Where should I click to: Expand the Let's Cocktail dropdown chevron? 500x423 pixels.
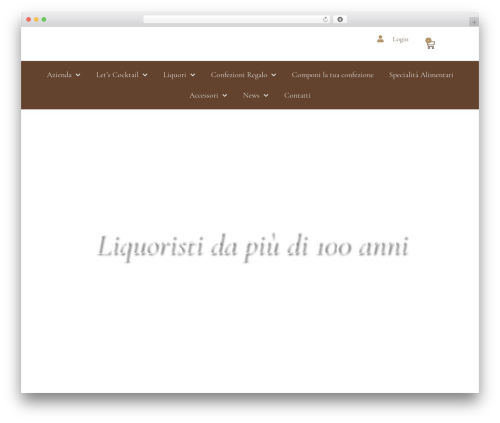[145, 75]
